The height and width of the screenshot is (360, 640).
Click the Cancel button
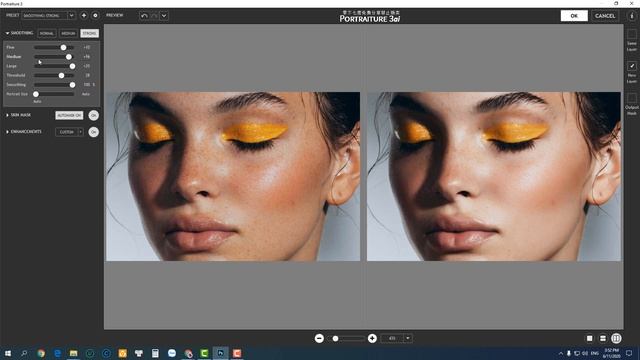(604, 16)
